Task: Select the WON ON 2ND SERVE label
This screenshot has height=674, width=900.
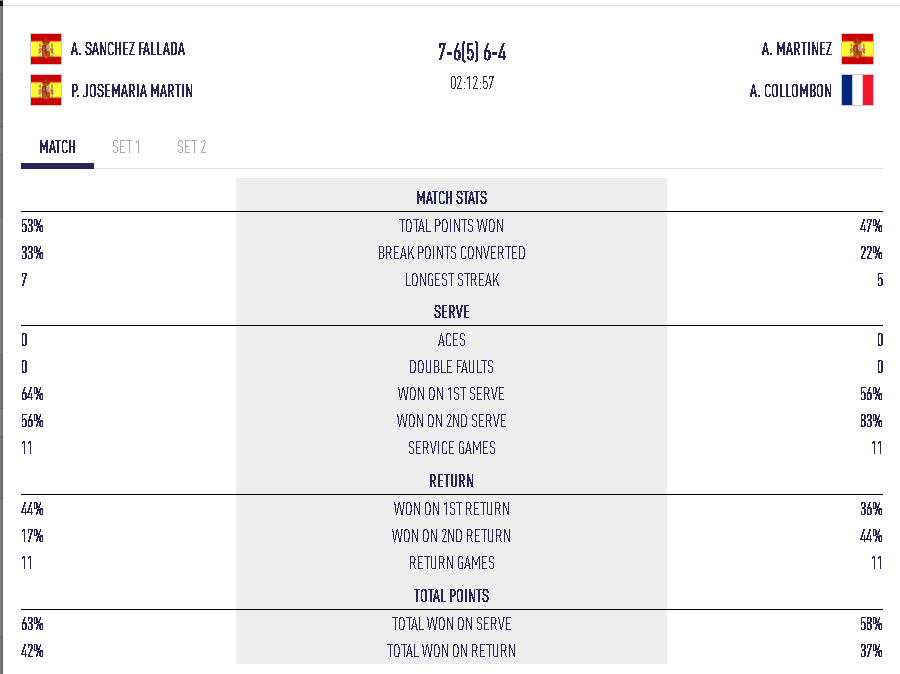Action: [452, 421]
